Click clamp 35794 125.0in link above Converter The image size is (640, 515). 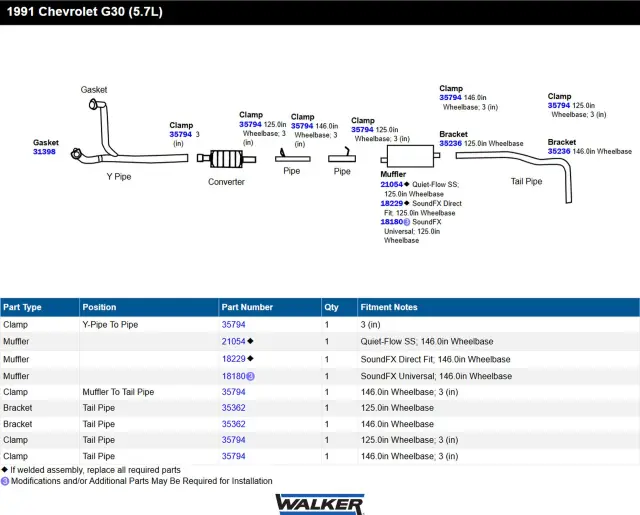250,124
